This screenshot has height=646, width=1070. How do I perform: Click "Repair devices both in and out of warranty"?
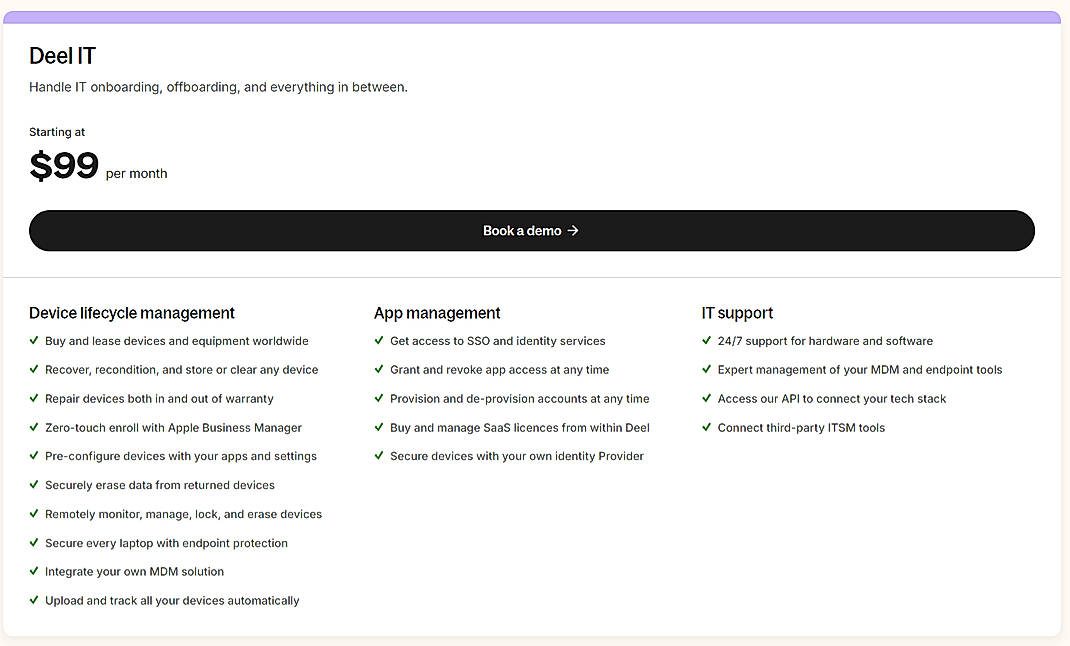coord(159,398)
